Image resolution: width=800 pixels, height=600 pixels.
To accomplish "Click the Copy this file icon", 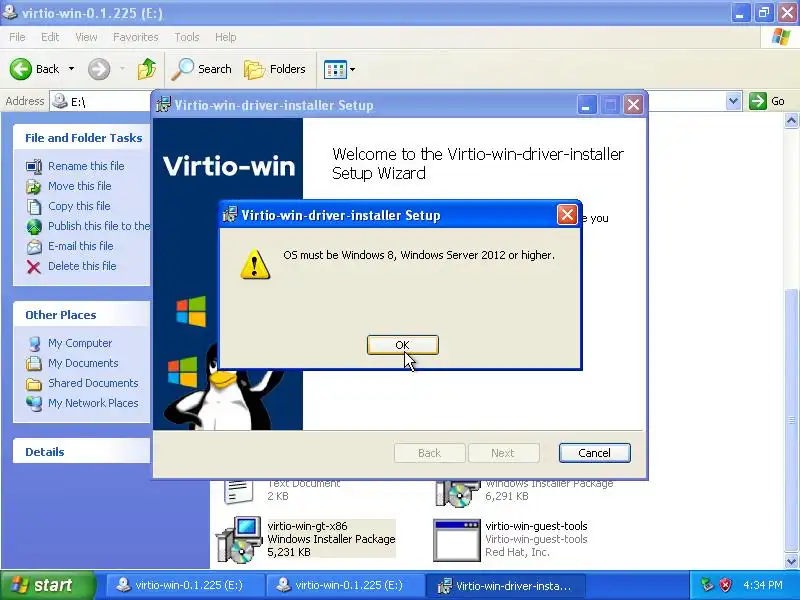I will click(34, 207).
